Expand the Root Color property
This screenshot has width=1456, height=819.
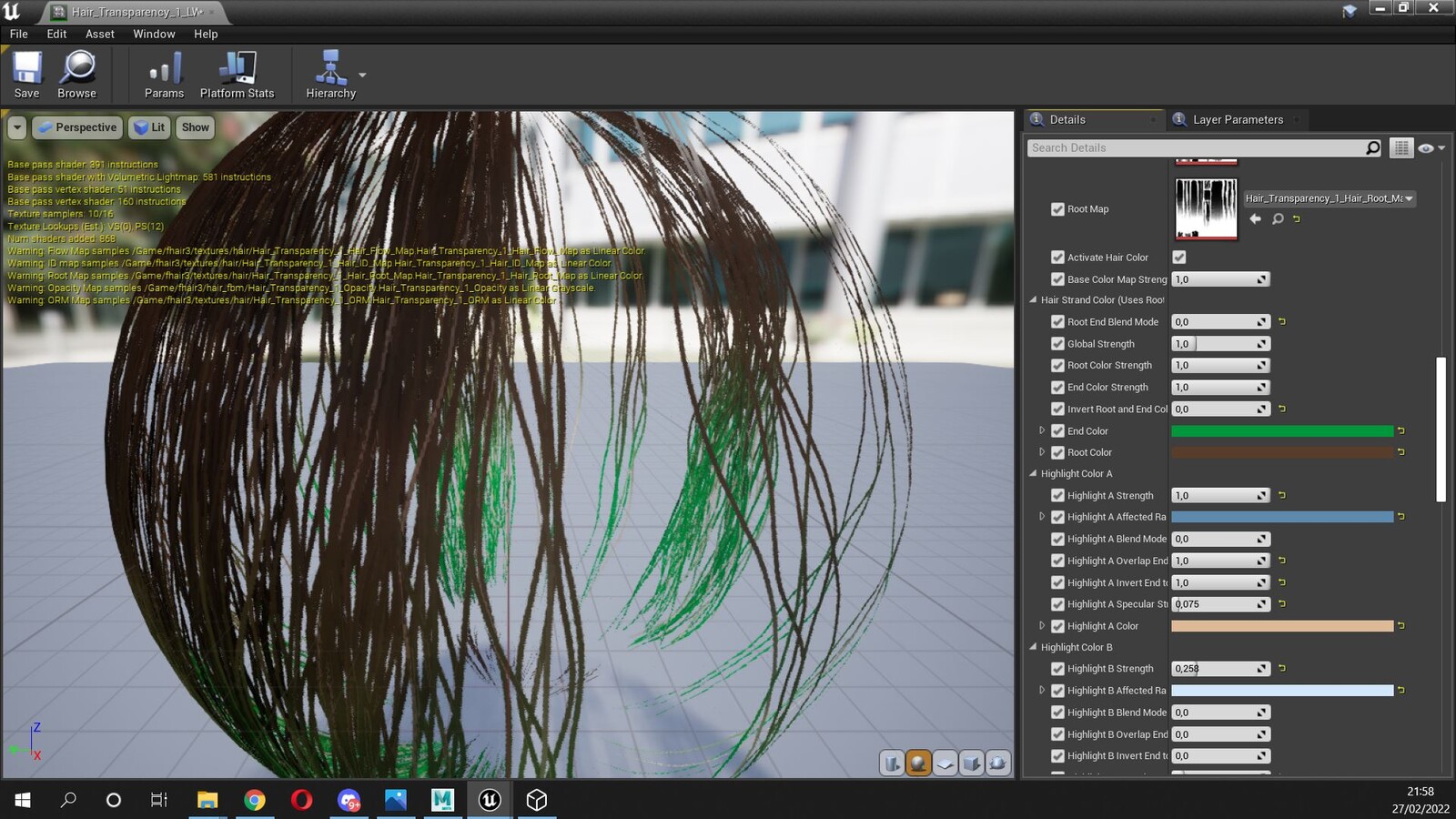[1042, 452]
